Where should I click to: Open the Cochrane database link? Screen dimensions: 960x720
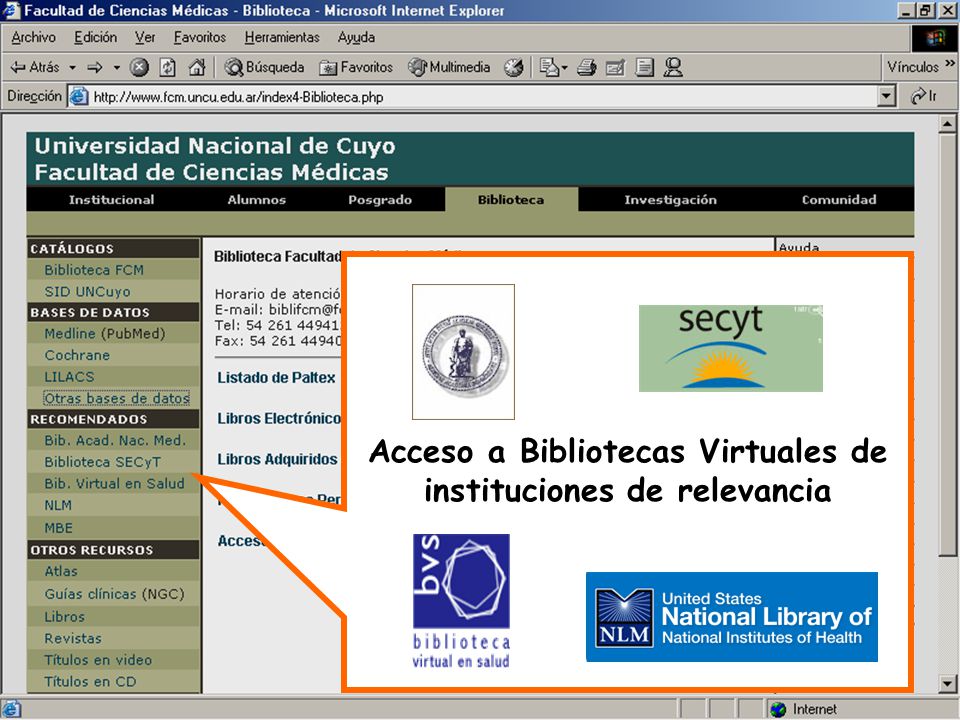pos(77,355)
